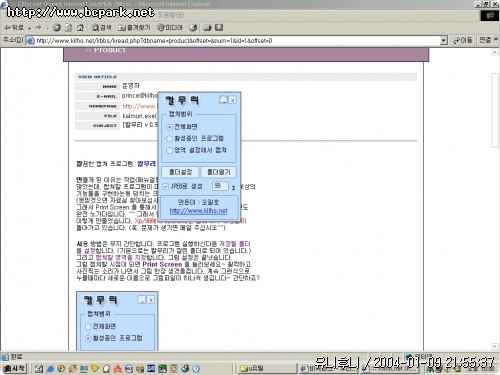Open the http://www.kilho.net link in the popup

pyautogui.click(x=198, y=211)
